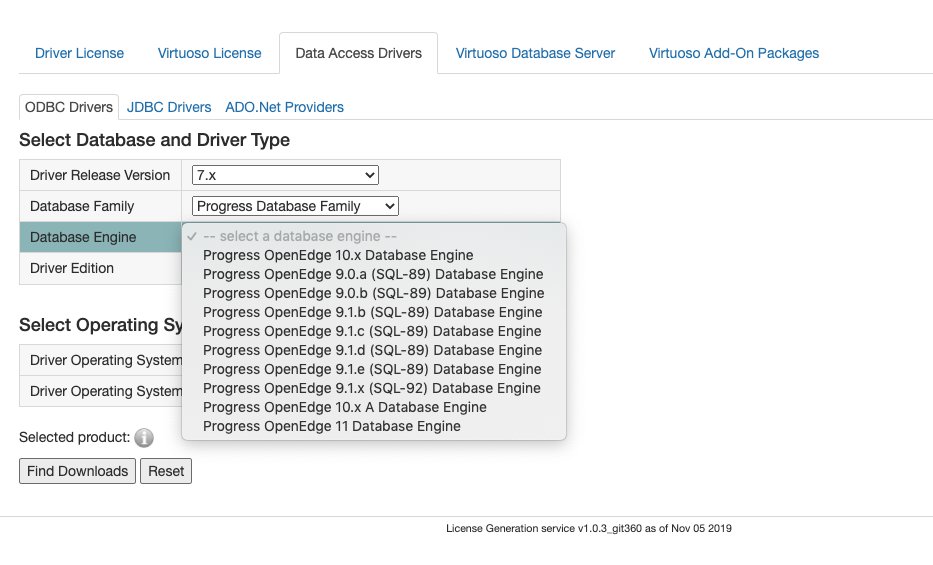The image size is (933, 565).
Task: Click the Select Database and Driver Type heading
Action: click(x=155, y=140)
